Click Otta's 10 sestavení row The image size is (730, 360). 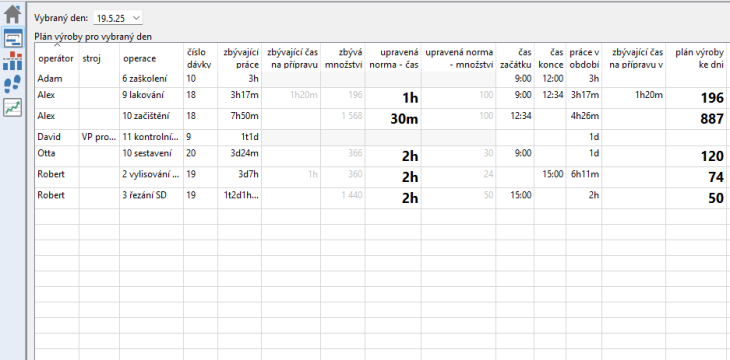[380, 156]
